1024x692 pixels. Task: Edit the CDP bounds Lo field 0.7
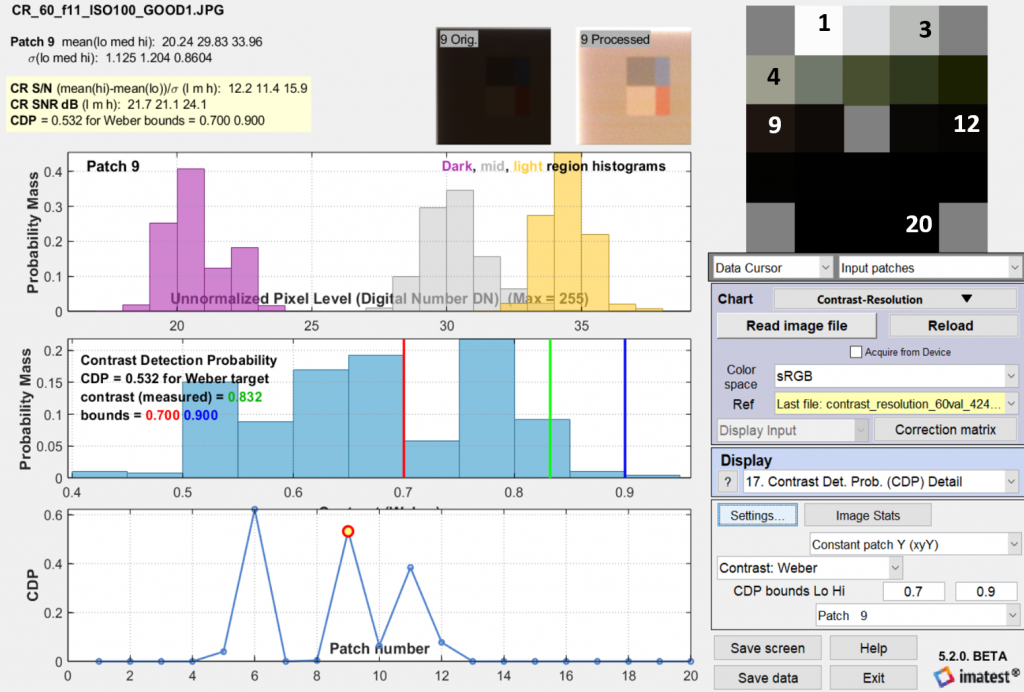(x=913, y=591)
